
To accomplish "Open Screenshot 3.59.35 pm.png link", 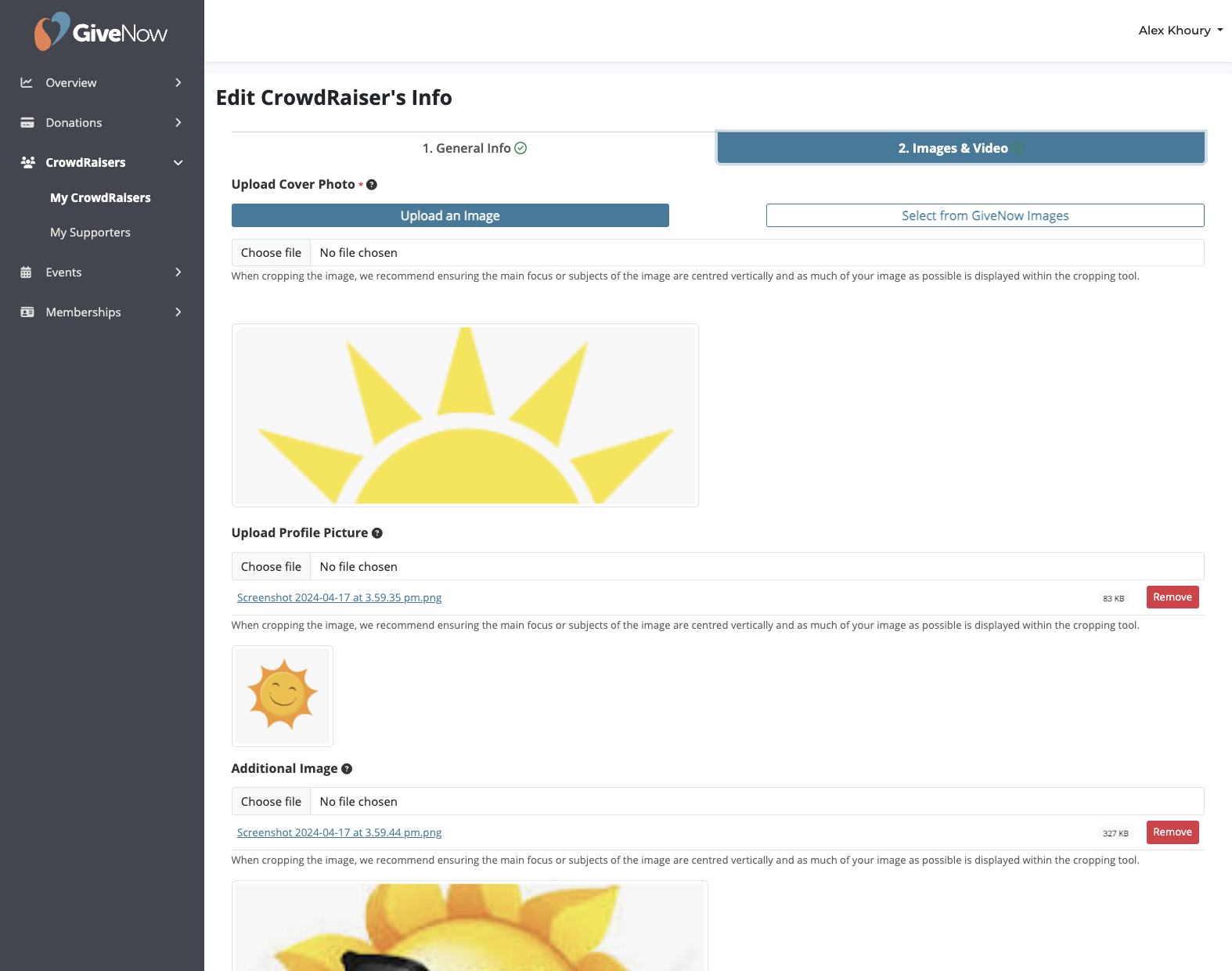I will (x=339, y=597).
